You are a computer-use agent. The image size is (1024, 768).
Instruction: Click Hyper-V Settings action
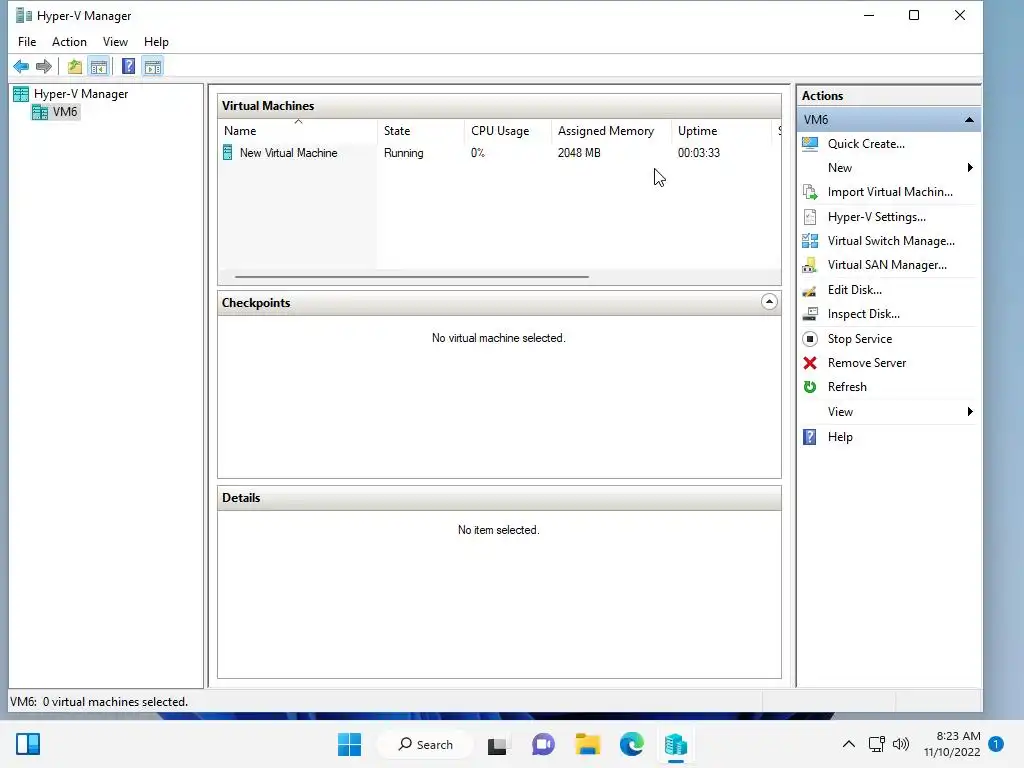[x=876, y=217]
